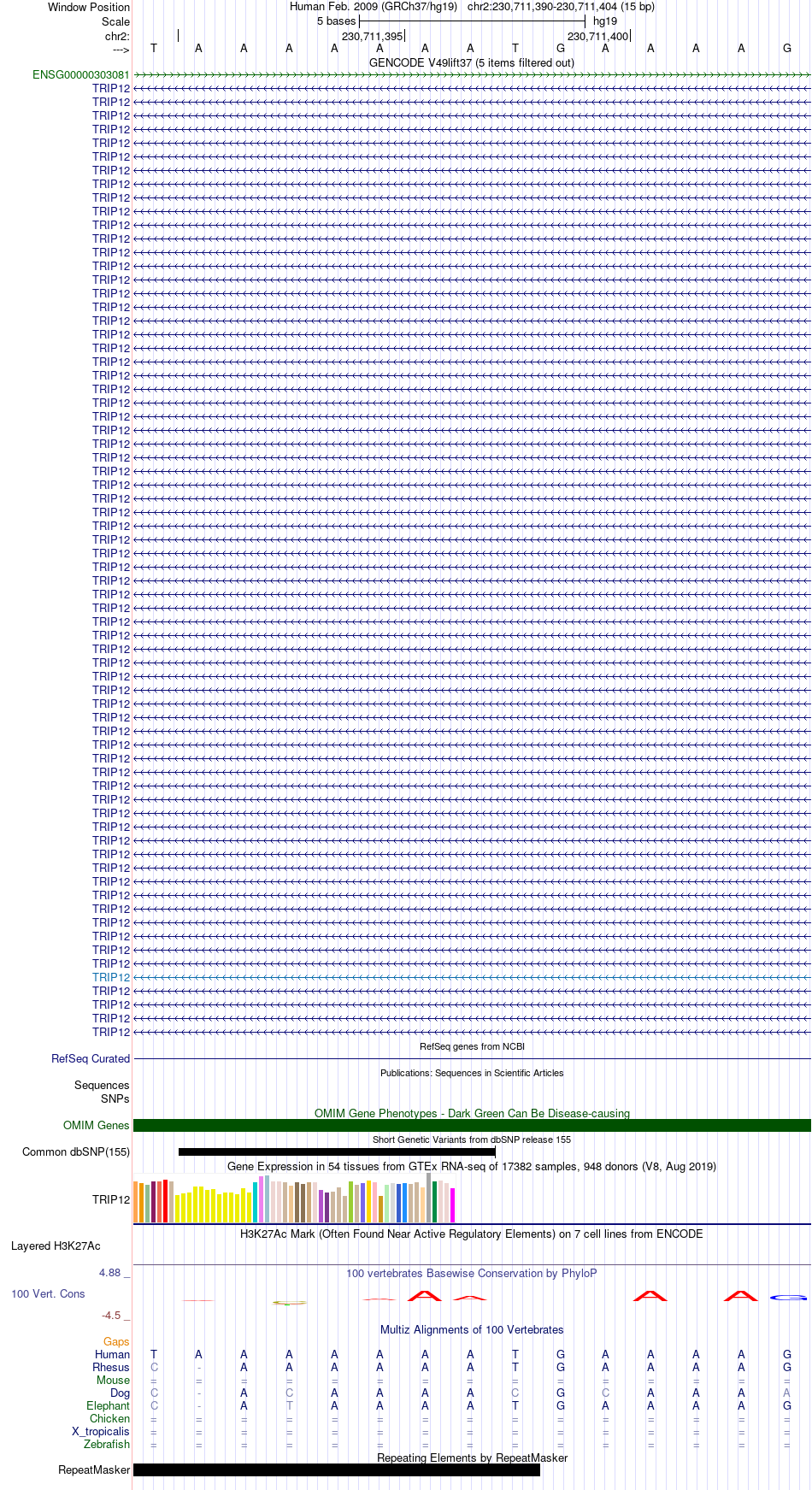The width and height of the screenshot is (812, 1490).
Task: Select the Zebrafish species label
Action: click(107, 1444)
